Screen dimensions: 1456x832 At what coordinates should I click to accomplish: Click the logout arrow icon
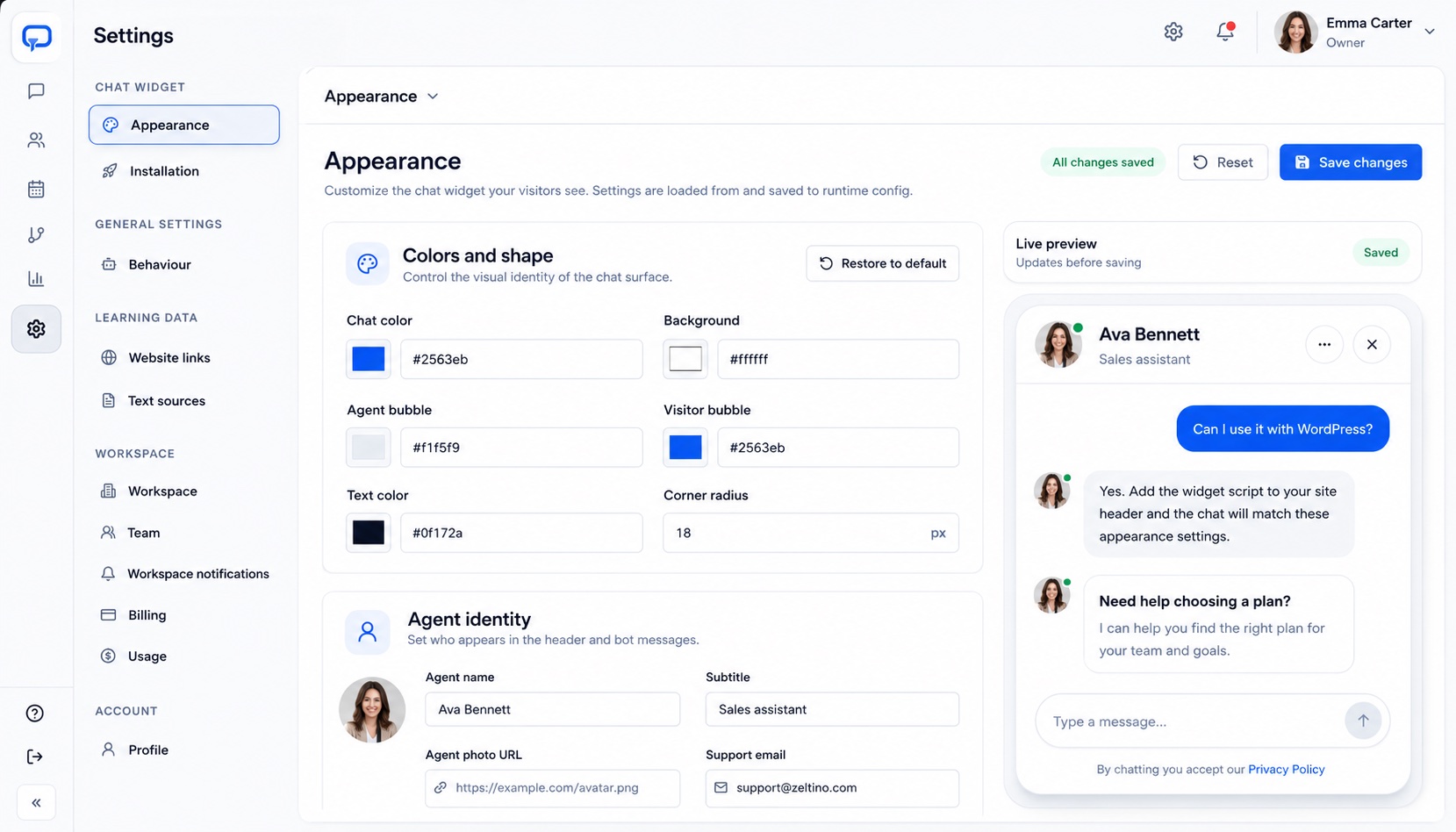(35, 757)
